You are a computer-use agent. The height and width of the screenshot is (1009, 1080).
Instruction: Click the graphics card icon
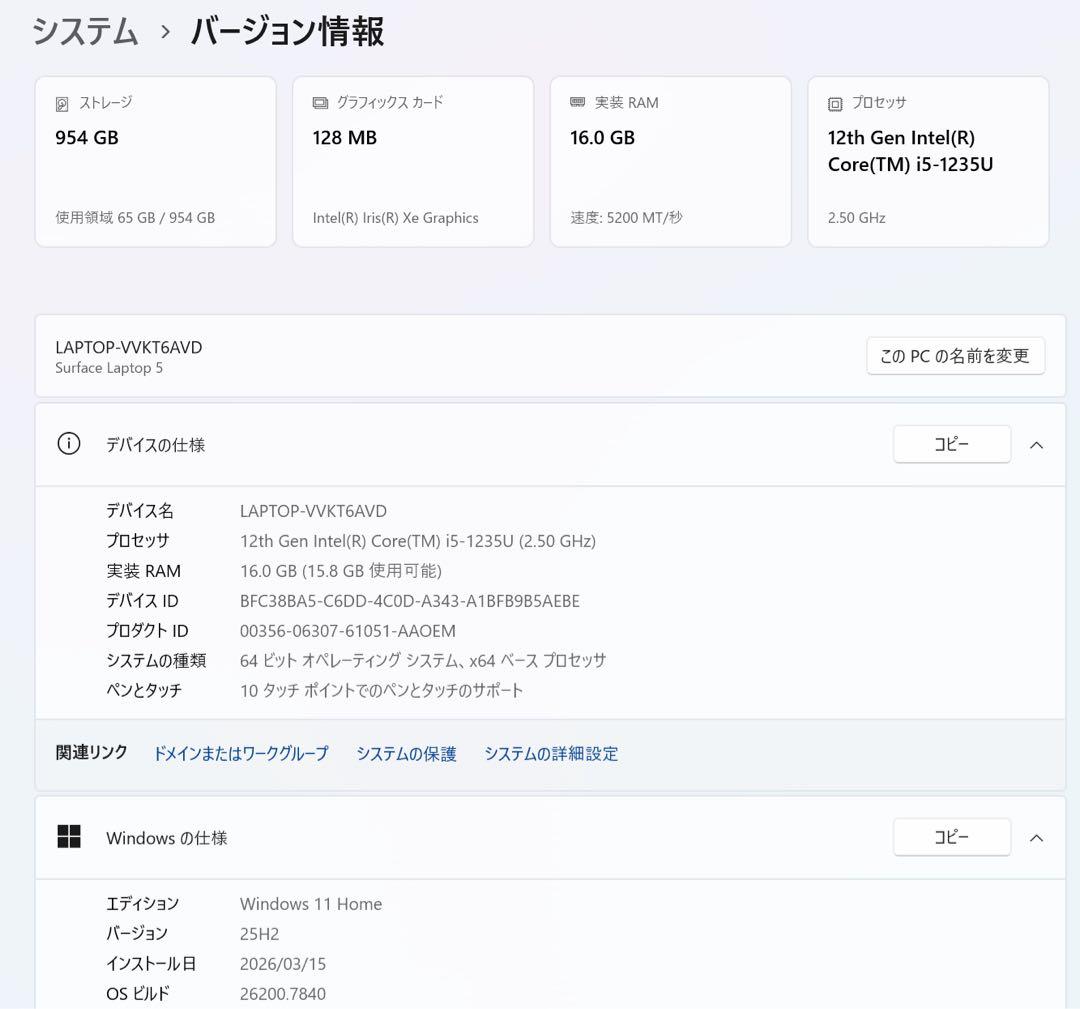click(x=320, y=103)
